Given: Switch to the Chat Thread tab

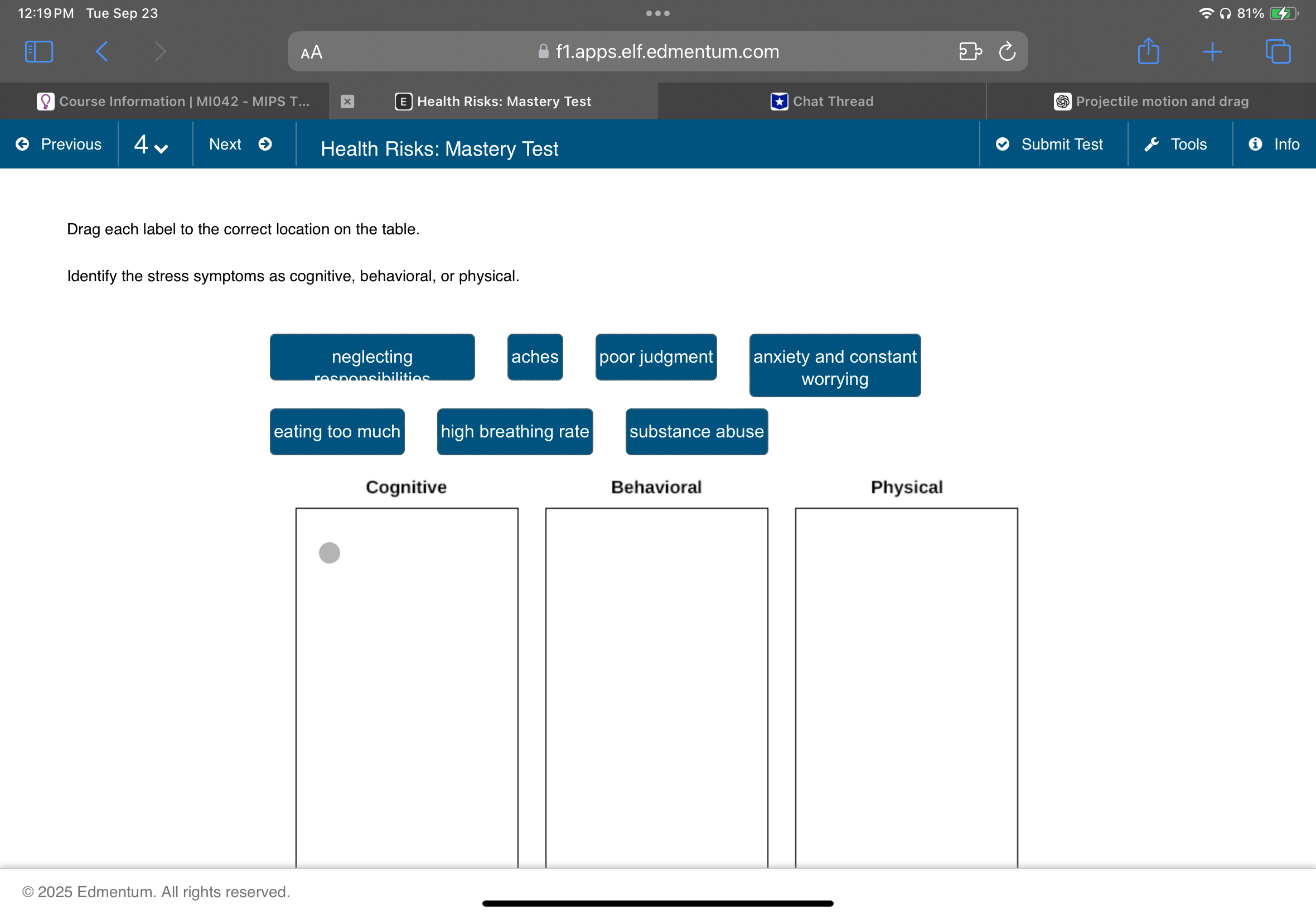Looking at the screenshot, I should tap(821, 102).
